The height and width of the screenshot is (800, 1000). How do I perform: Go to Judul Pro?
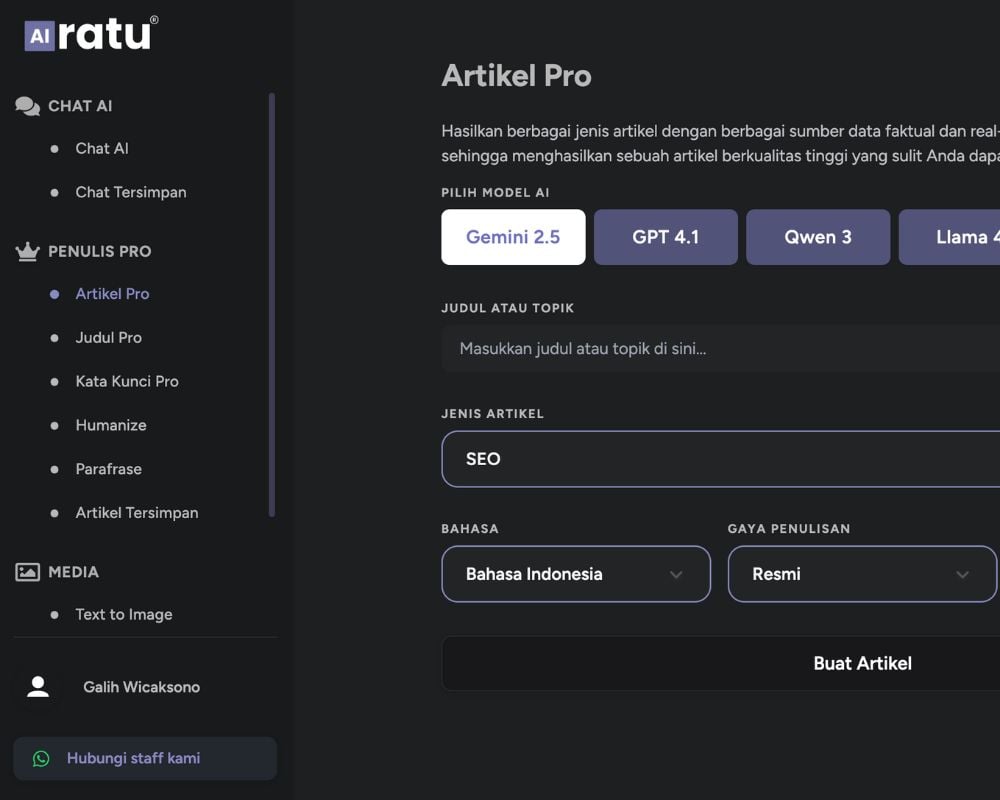click(x=108, y=337)
